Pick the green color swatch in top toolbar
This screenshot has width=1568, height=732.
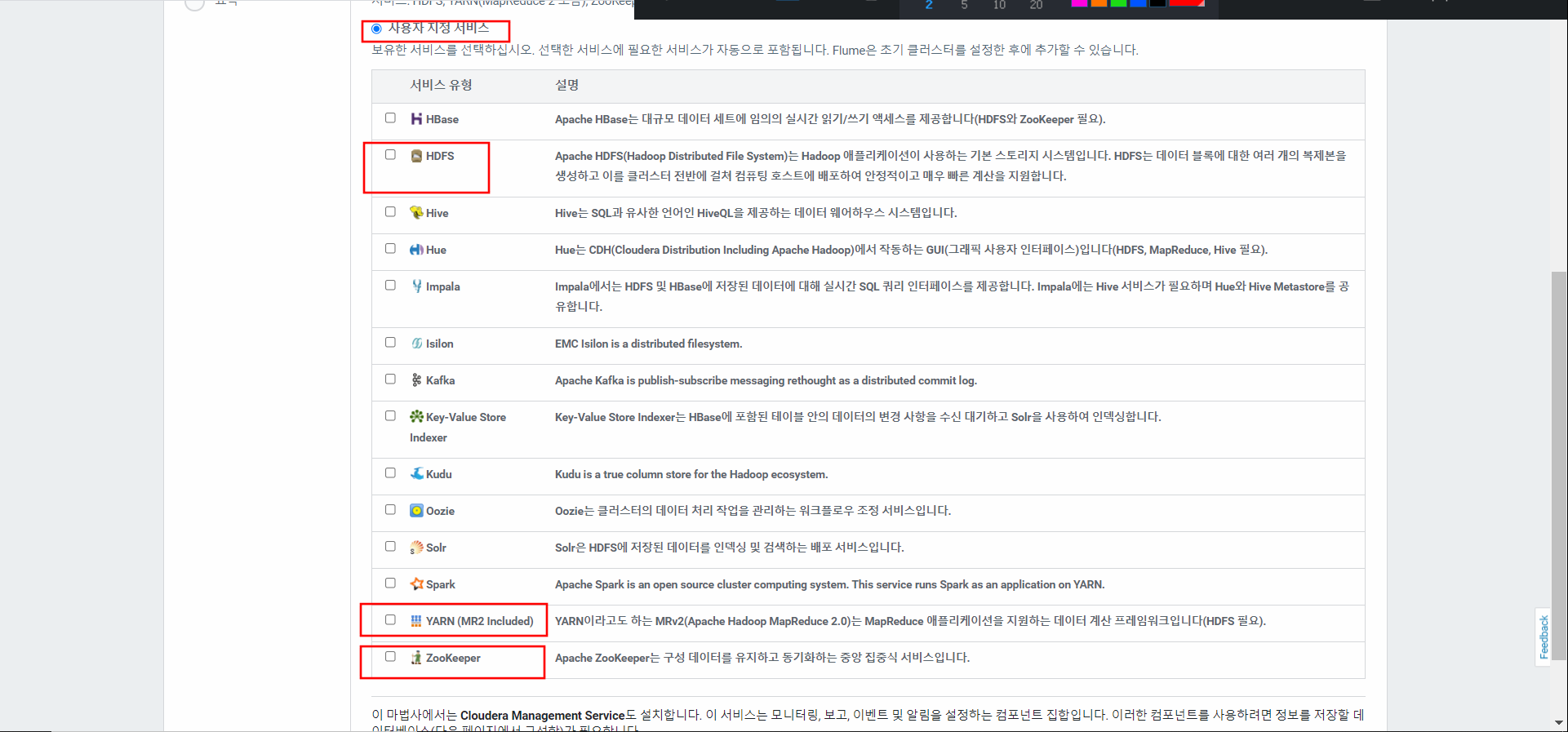click(1118, 3)
